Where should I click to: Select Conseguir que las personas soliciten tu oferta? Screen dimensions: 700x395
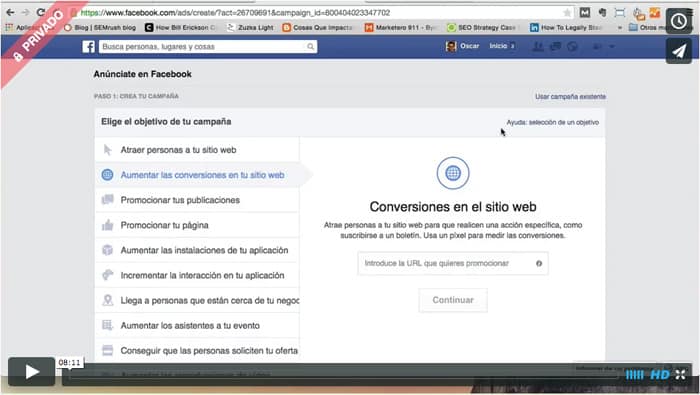point(197,350)
